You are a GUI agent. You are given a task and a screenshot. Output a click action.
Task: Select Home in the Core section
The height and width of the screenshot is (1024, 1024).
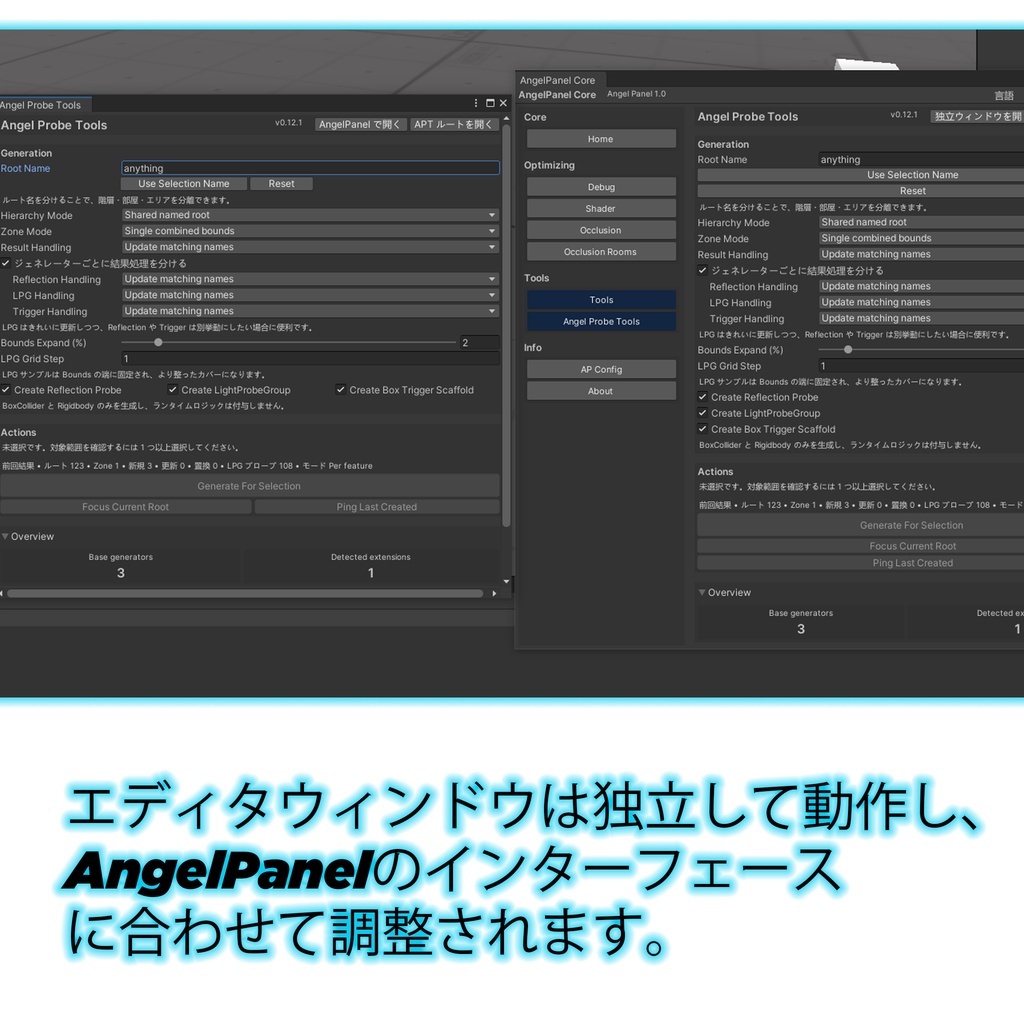tap(600, 138)
